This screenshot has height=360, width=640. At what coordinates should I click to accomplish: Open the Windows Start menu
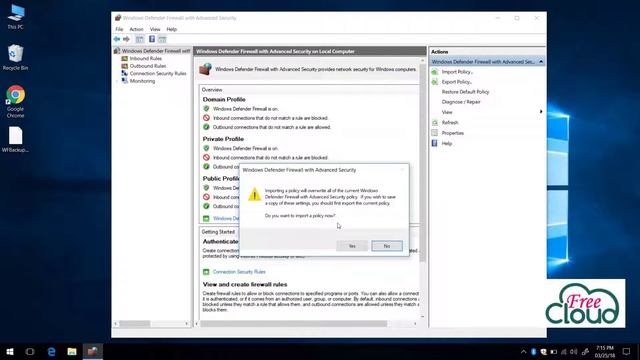click(10, 351)
